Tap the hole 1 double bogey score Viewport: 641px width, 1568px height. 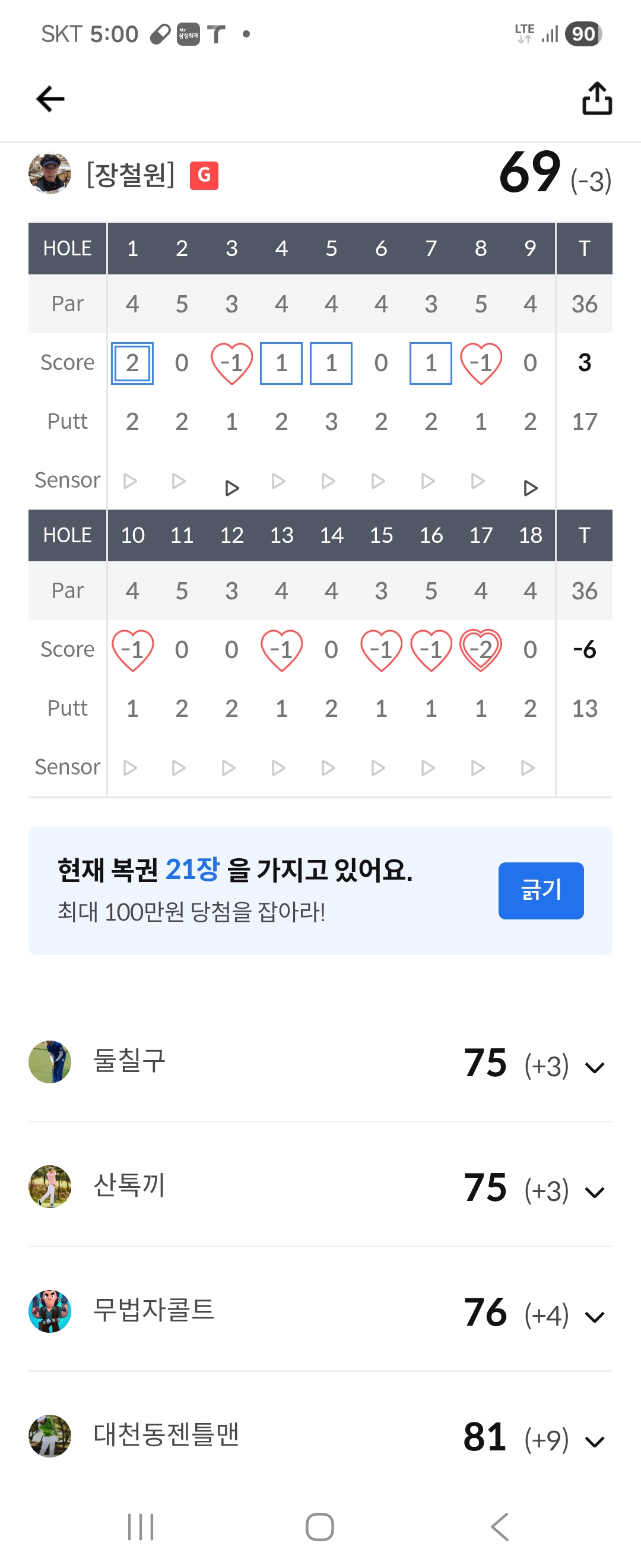132,363
